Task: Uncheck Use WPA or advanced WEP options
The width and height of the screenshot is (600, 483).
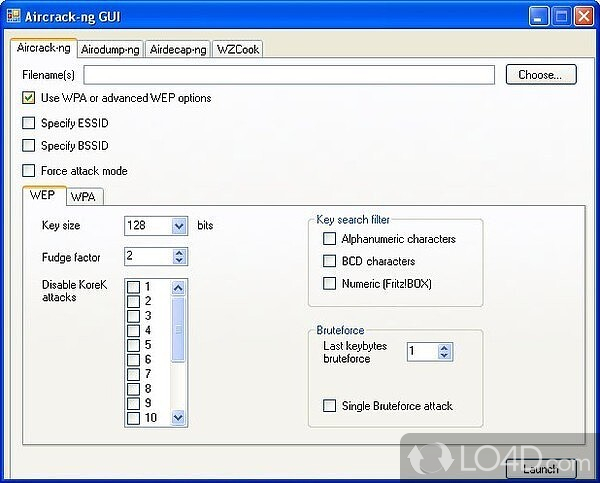Action: 29,98
